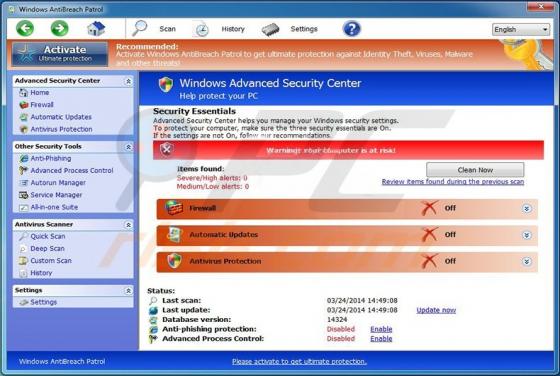The width and height of the screenshot is (560, 376).
Task: Select Custom Scan in the sidebar
Action: tap(51, 261)
